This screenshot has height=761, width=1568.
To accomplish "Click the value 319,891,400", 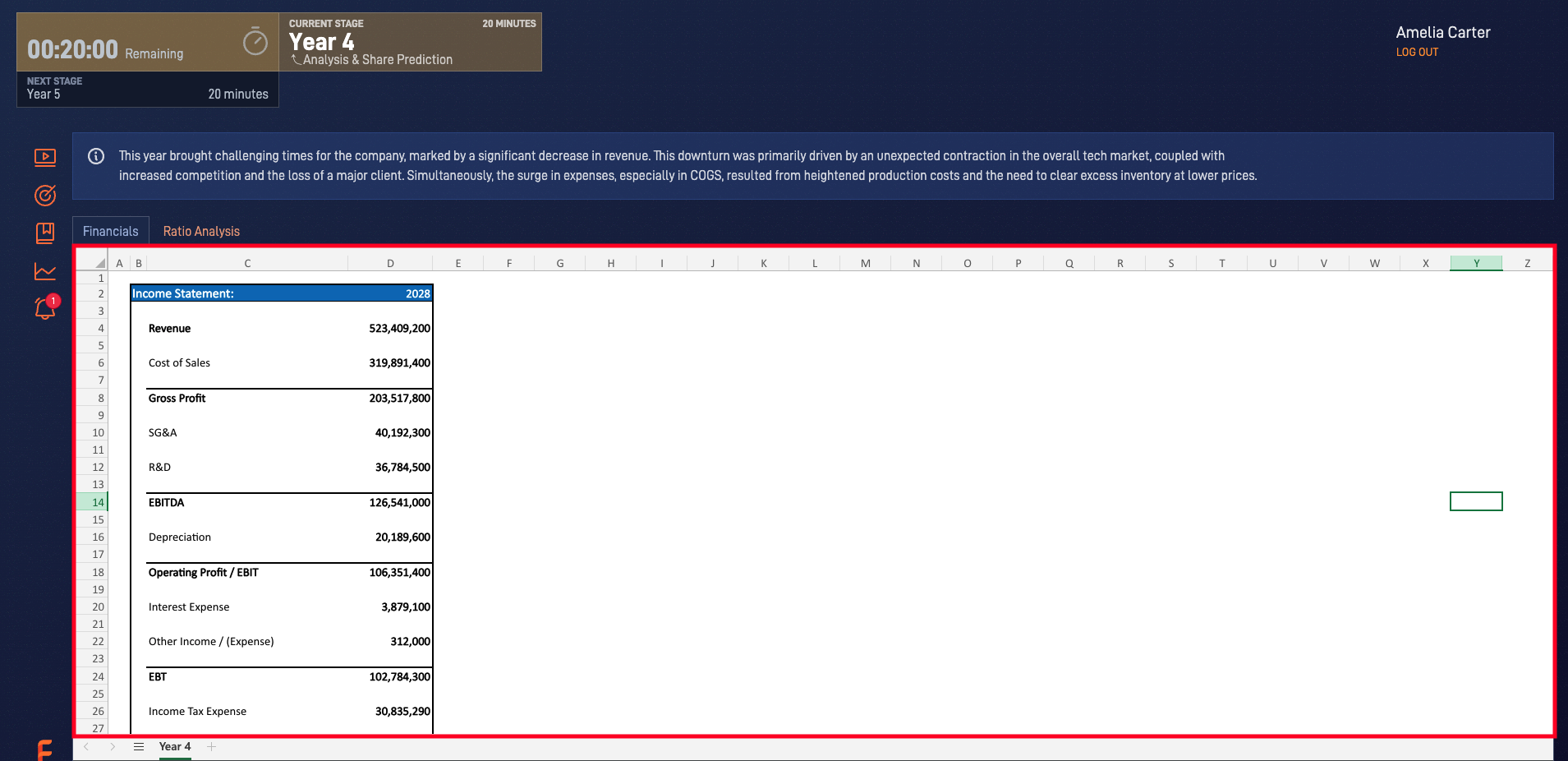I will point(399,363).
